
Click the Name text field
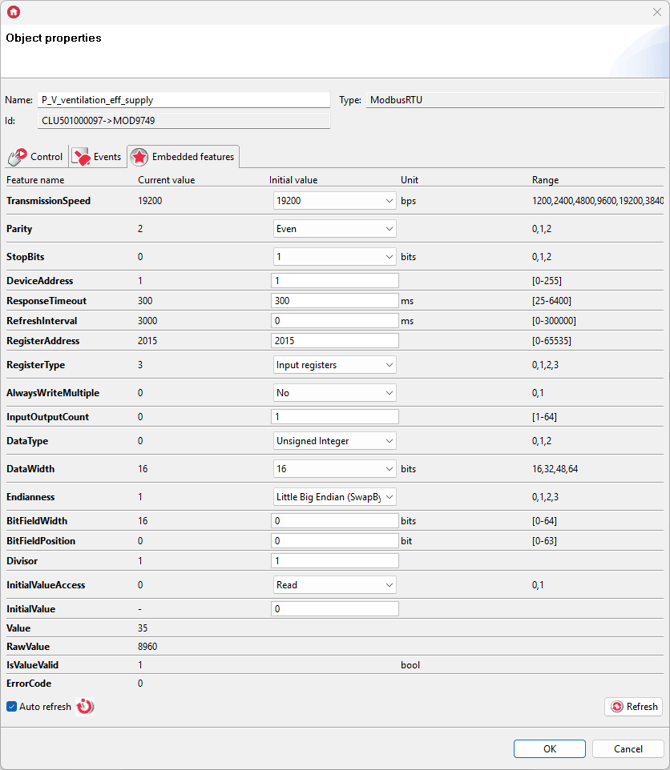[183, 100]
